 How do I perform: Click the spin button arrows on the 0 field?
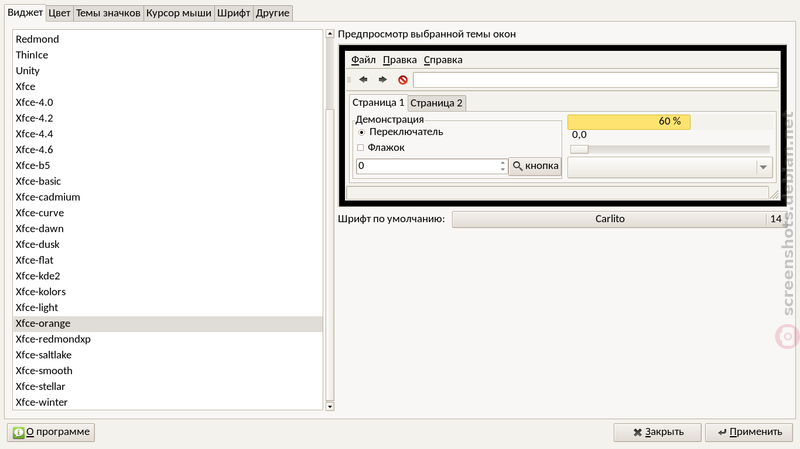click(x=503, y=166)
